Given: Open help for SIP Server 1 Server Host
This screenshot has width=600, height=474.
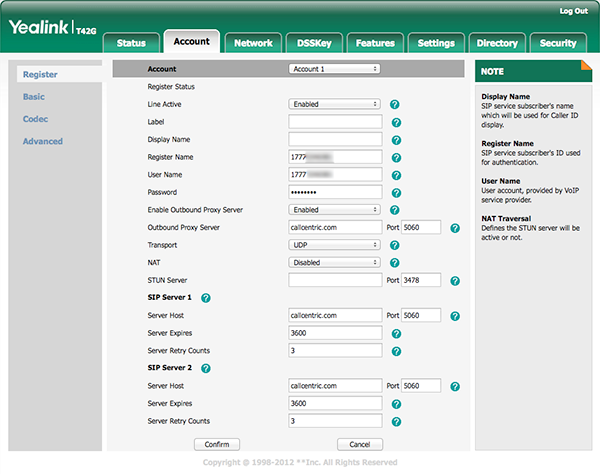Looking at the screenshot, I should point(455,316).
